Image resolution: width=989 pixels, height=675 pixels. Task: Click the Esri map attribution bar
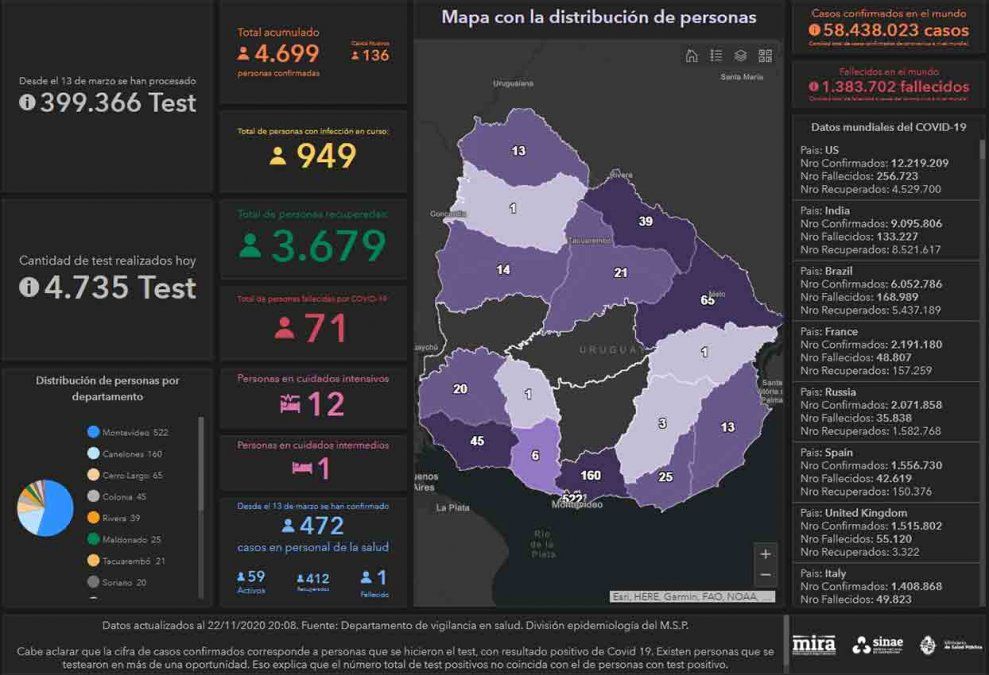point(692,597)
